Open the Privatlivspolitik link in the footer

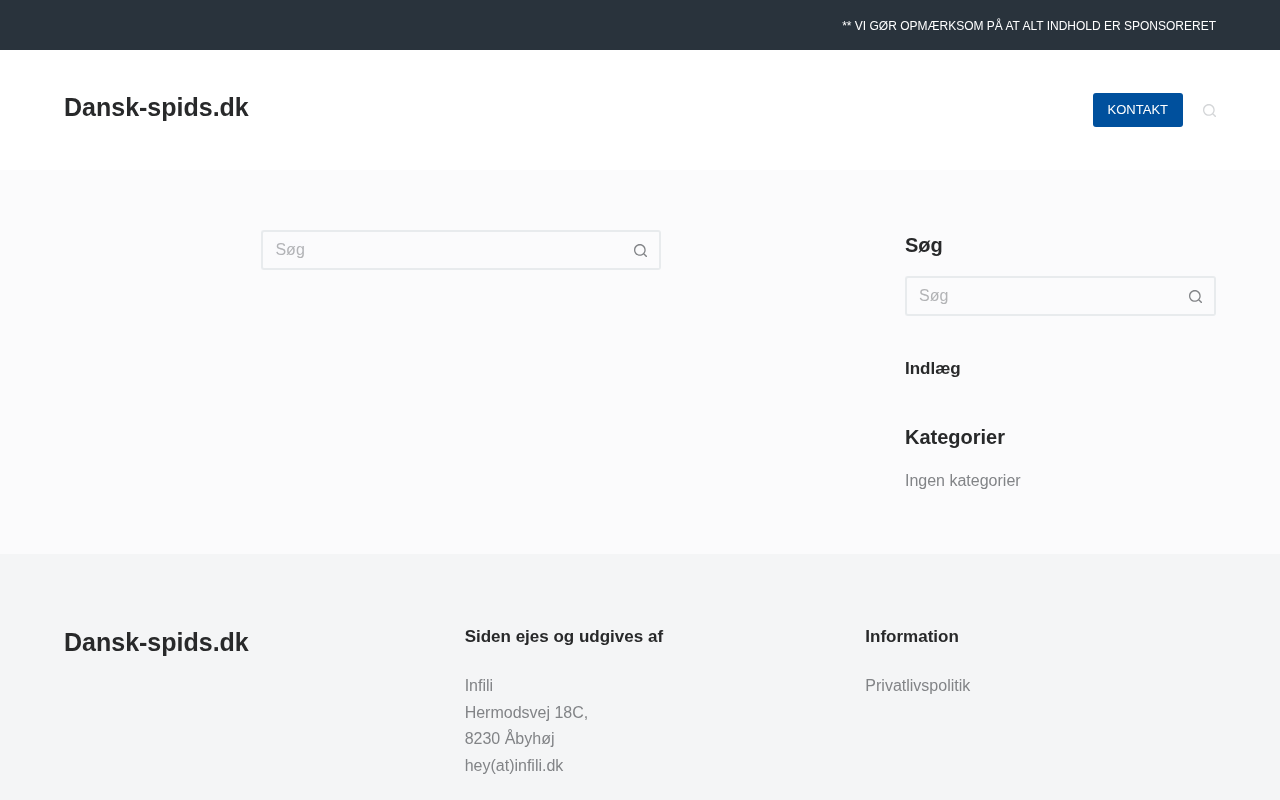(x=917, y=686)
